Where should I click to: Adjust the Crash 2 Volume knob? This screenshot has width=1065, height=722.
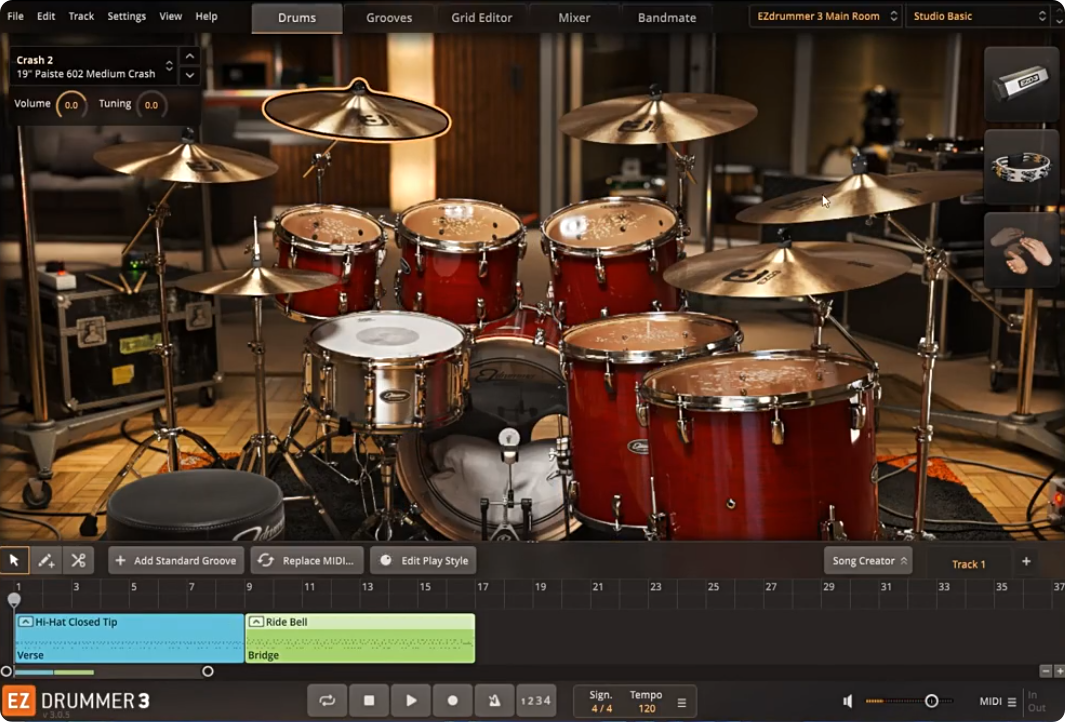click(x=71, y=105)
